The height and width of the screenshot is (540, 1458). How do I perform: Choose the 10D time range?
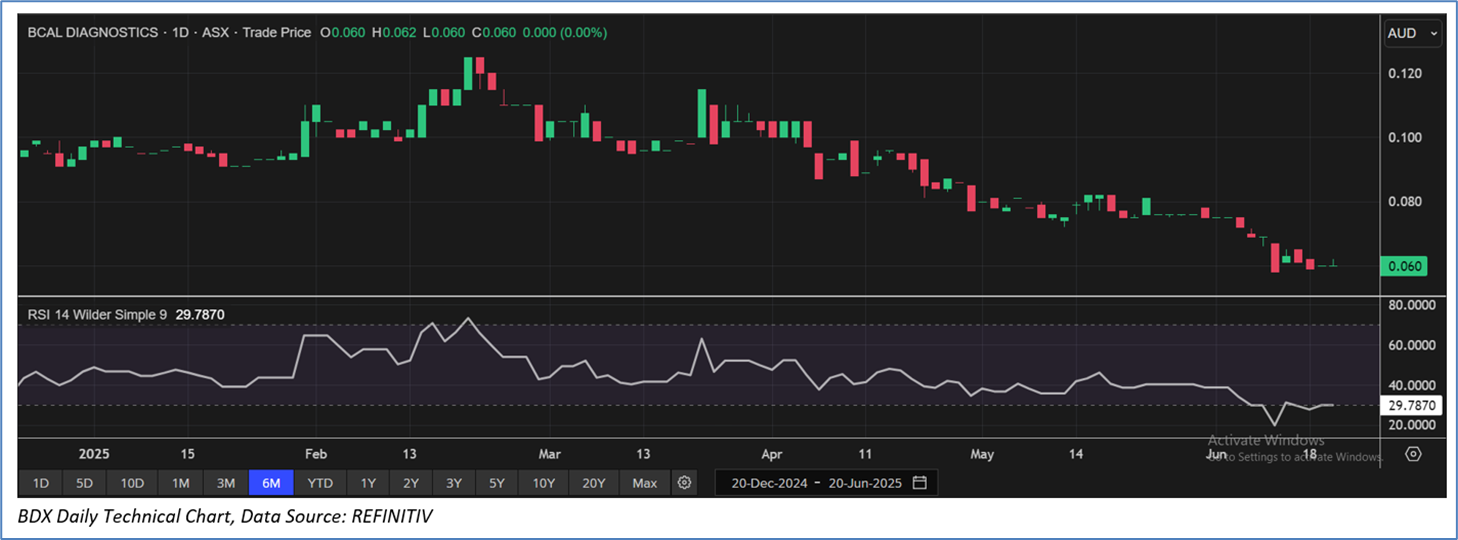(x=132, y=483)
